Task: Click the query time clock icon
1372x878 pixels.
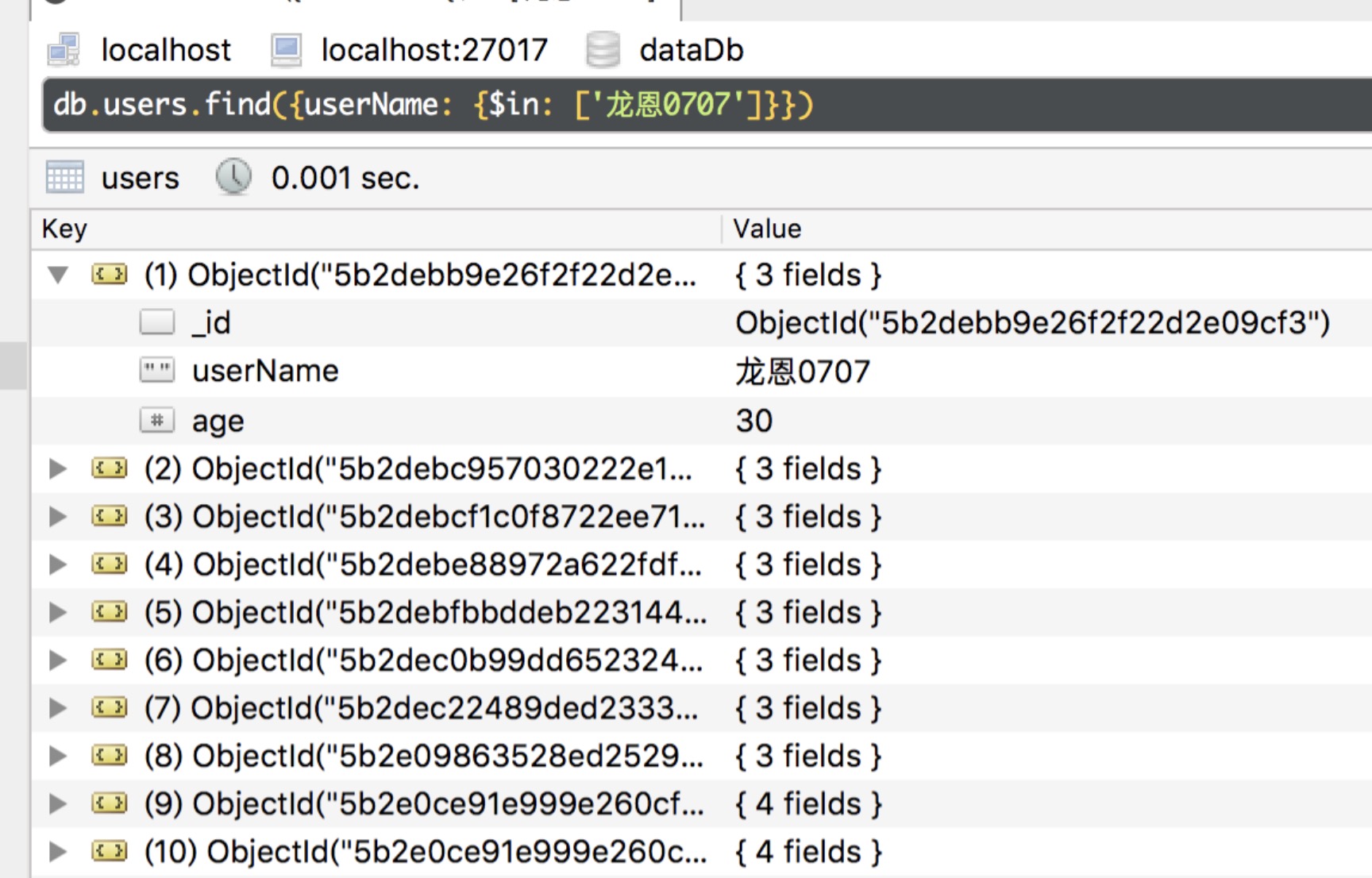Action: coord(233,177)
